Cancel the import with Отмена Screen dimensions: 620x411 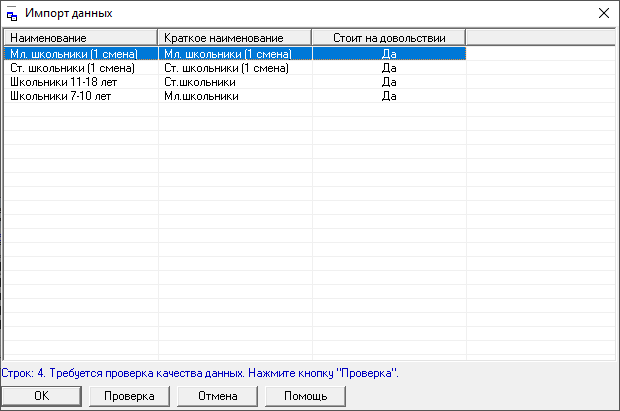pyautogui.click(x=217, y=396)
